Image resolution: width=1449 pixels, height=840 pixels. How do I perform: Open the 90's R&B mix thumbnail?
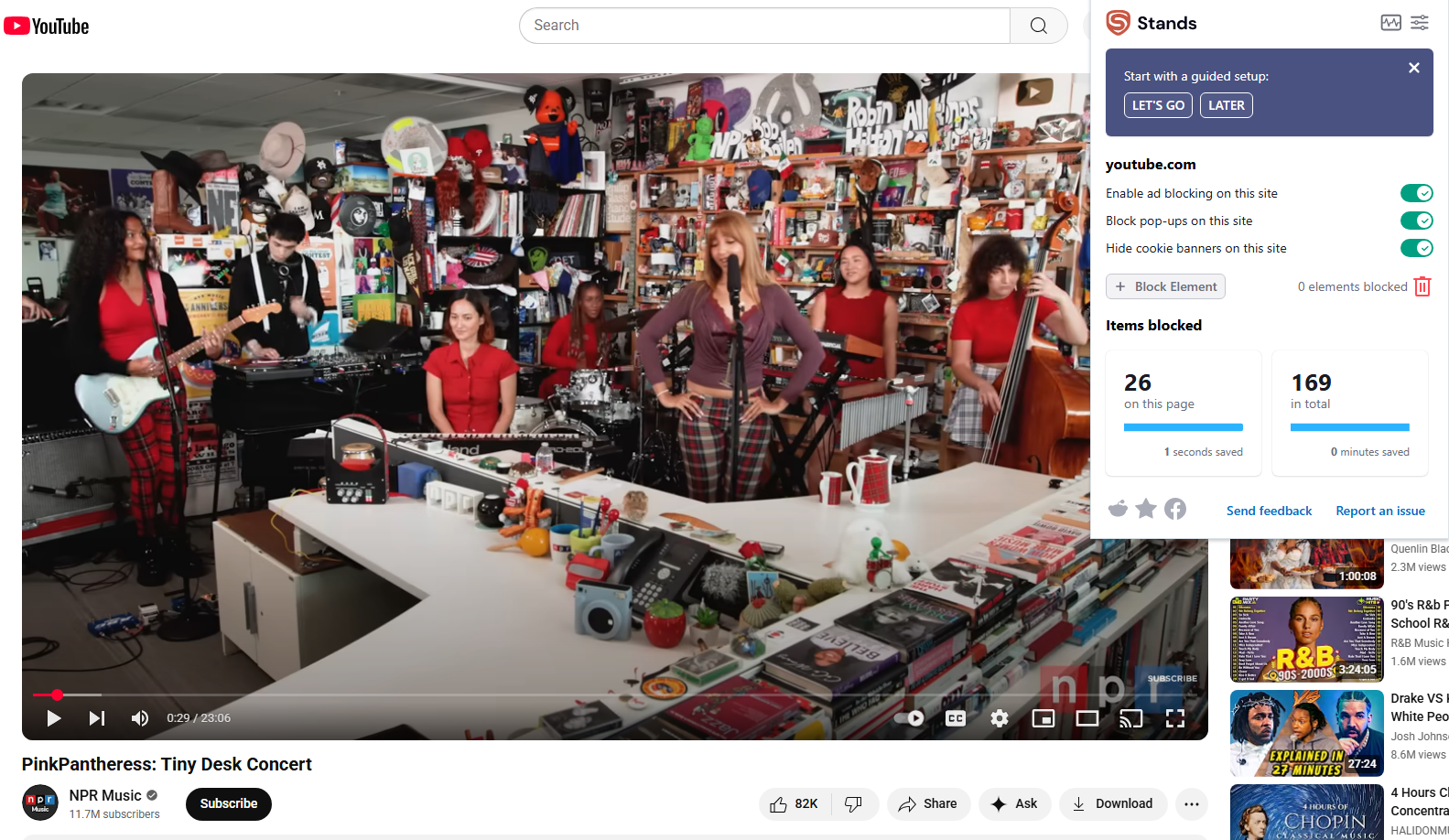coord(1307,640)
